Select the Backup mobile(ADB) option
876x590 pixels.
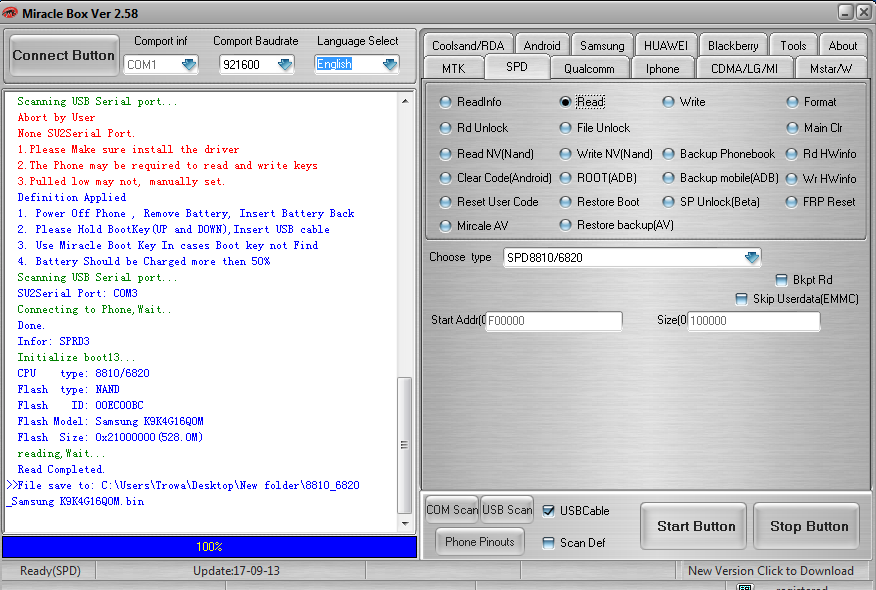[x=668, y=178]
